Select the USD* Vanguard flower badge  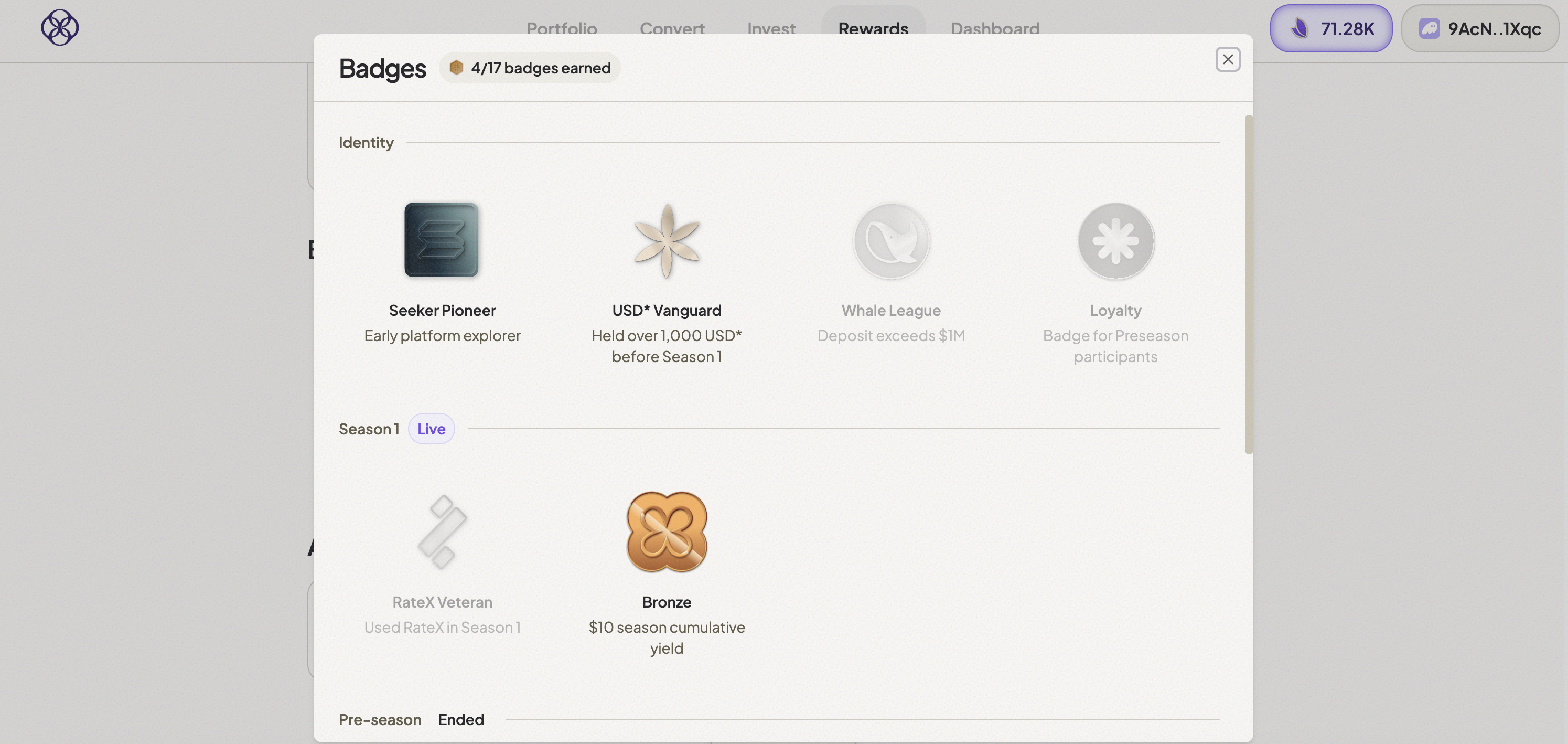667,240
